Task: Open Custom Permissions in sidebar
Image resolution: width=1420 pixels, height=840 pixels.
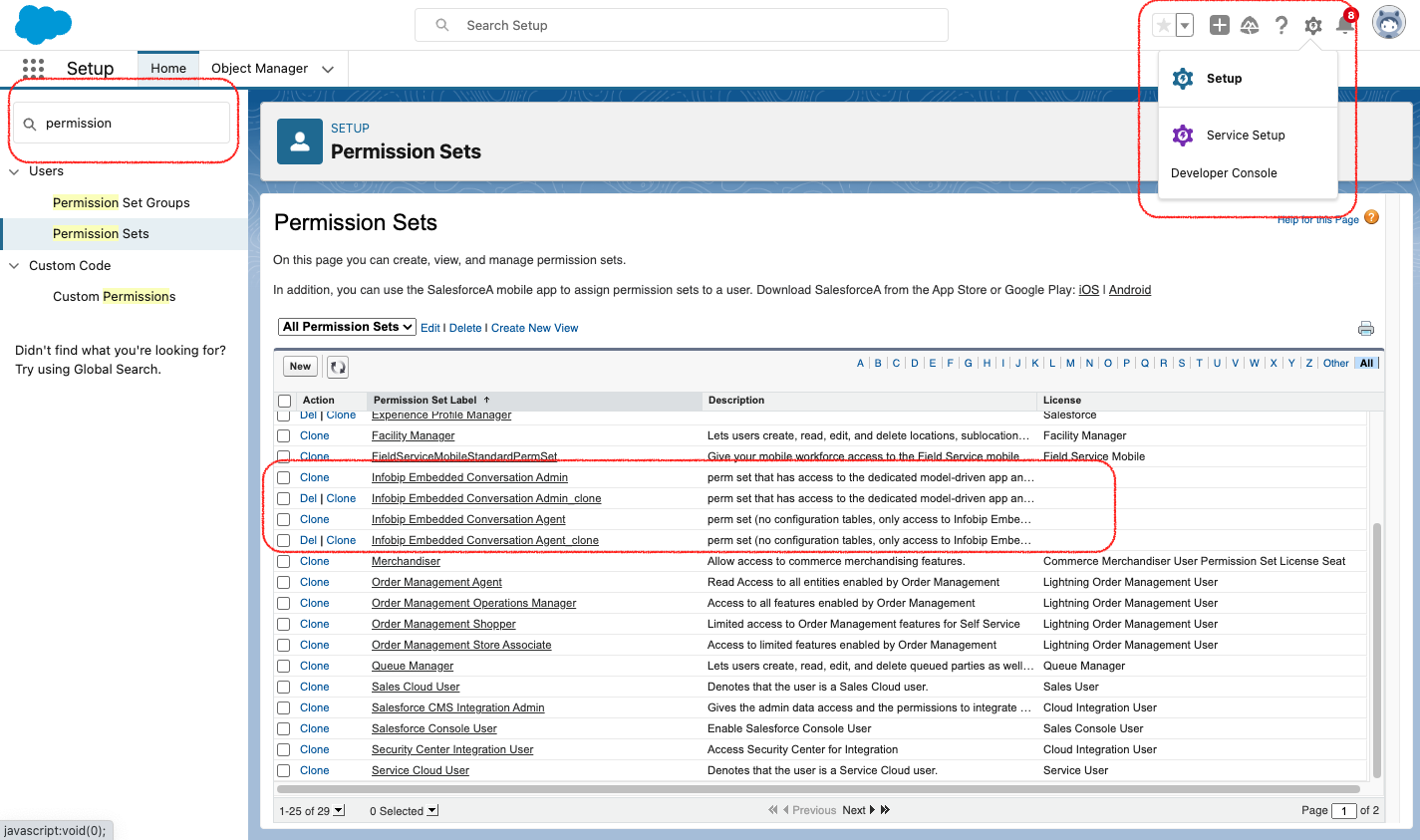Action: click(114, 296)
